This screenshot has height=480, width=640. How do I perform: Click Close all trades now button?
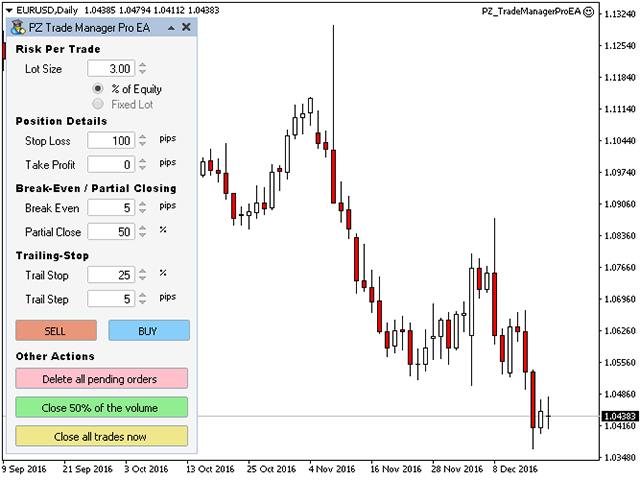tap(102, 436)
